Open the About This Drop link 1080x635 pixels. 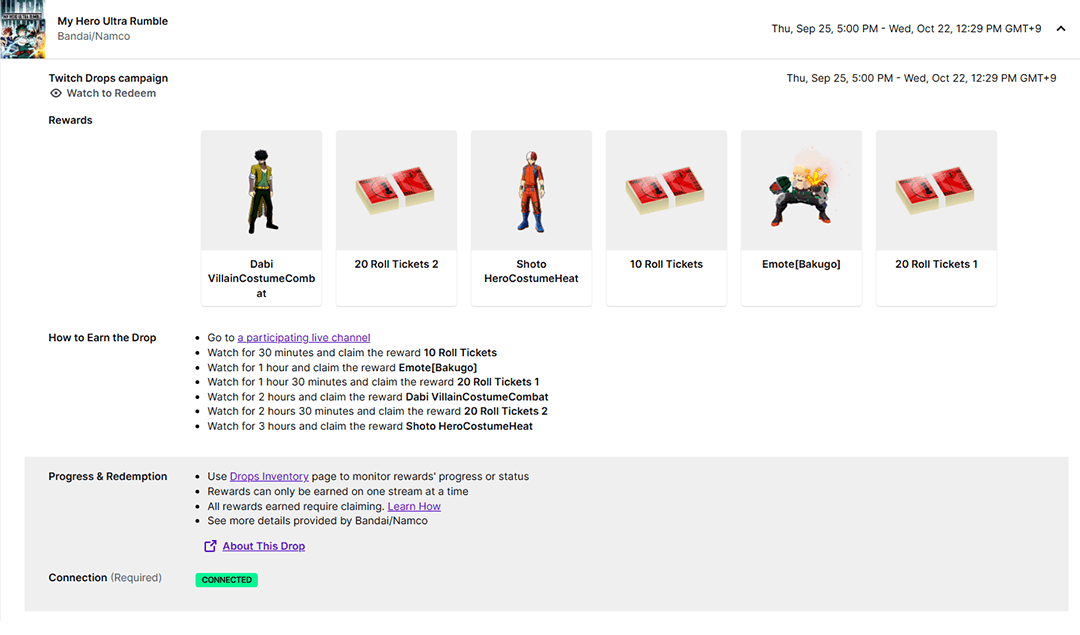tap(264, 546)
